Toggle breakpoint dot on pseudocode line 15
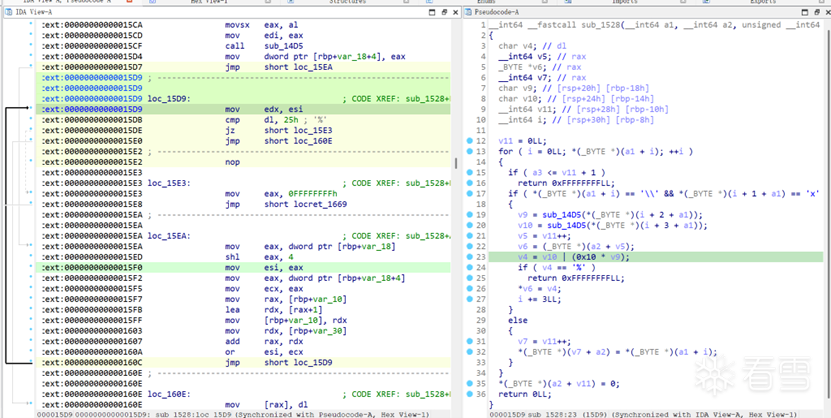Screen dimensions: 831x418 coord(470,173)
